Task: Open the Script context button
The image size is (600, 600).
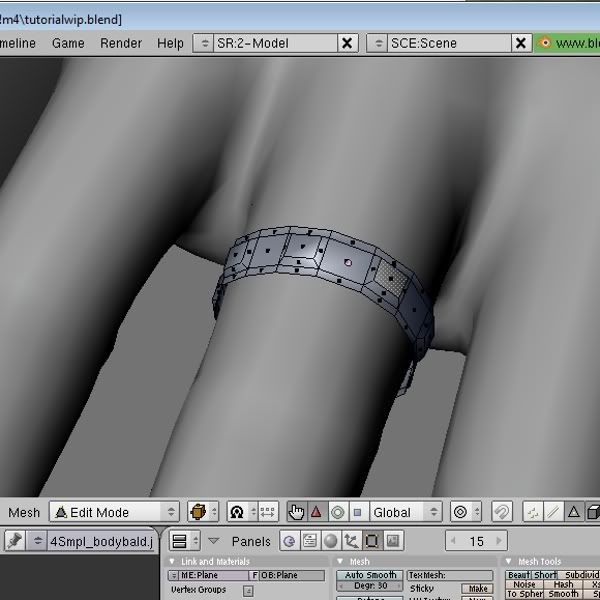Action: 310,541
